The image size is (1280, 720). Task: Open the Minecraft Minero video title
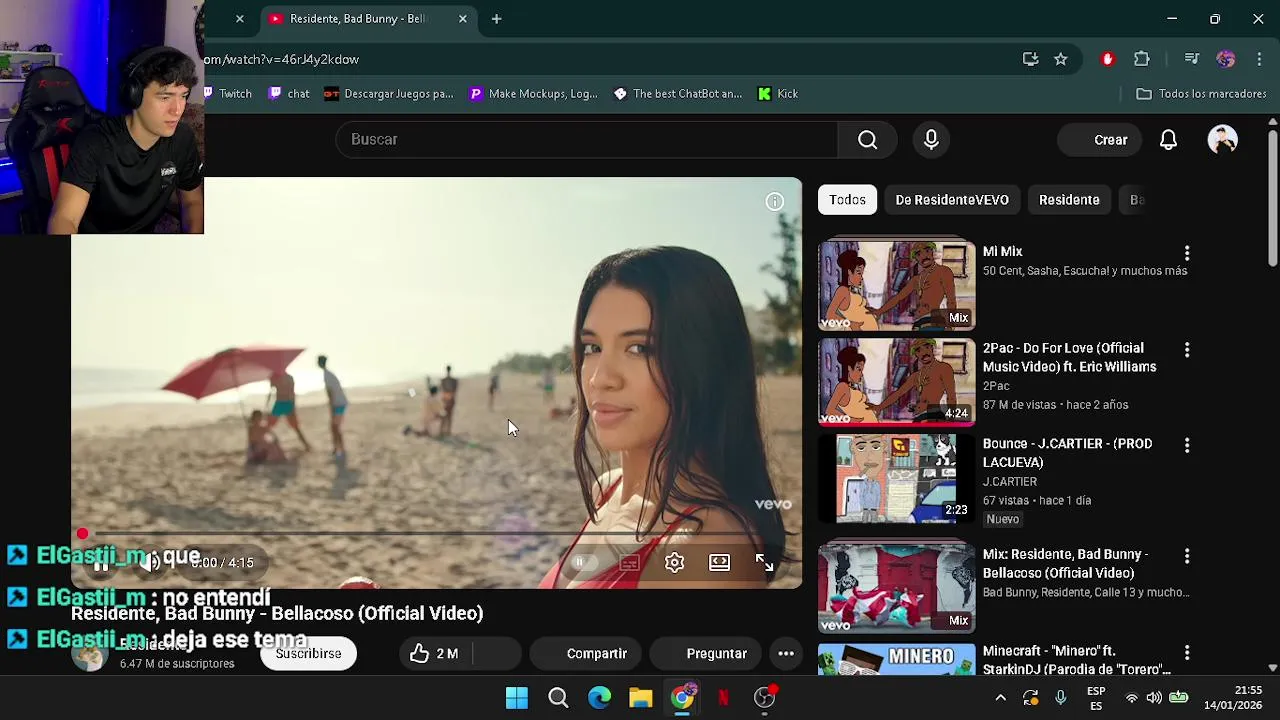[x=1076, y=660]
